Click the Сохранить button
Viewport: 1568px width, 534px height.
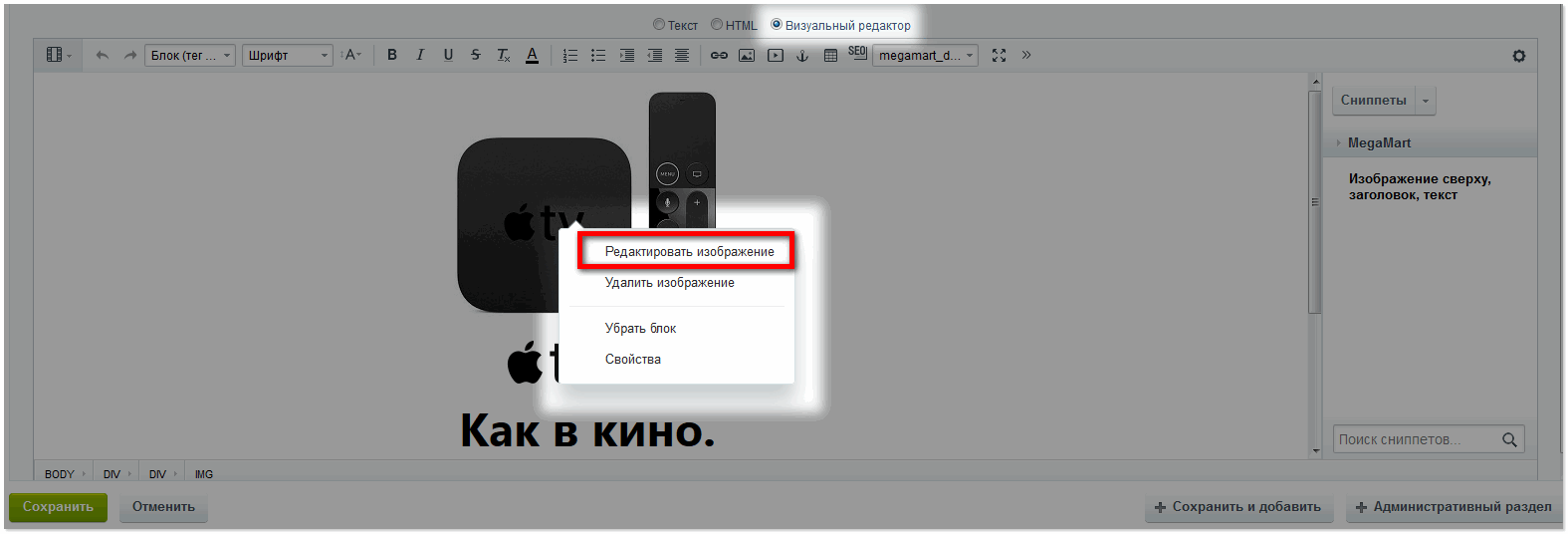click(x=59, y=507)
